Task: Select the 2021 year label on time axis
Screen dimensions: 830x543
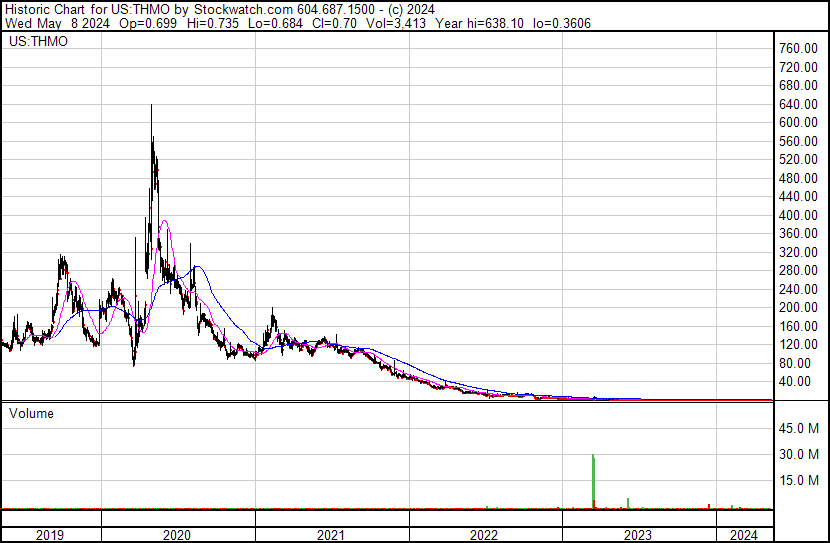Action: coord(331,535)
